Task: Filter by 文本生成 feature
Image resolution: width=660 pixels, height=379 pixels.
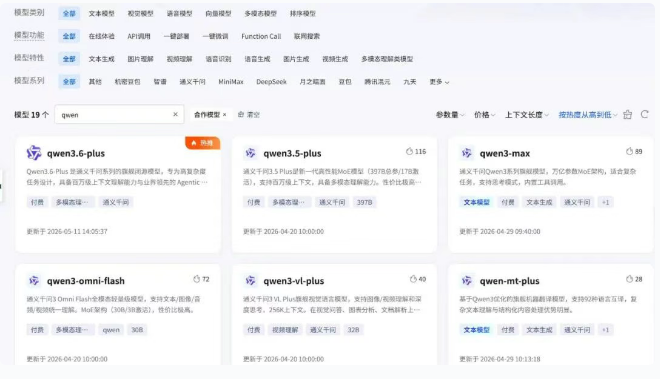Action: pos(101,59)
